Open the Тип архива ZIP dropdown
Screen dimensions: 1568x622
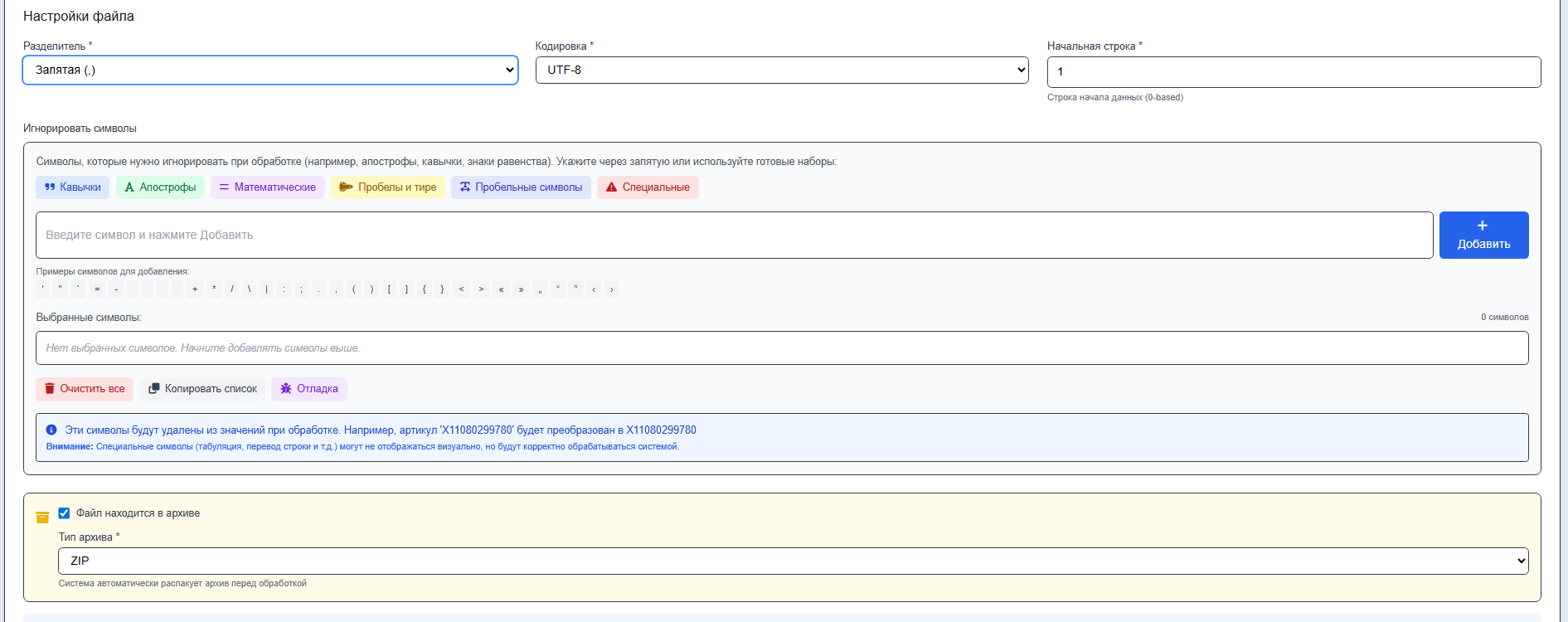(793, 561)
